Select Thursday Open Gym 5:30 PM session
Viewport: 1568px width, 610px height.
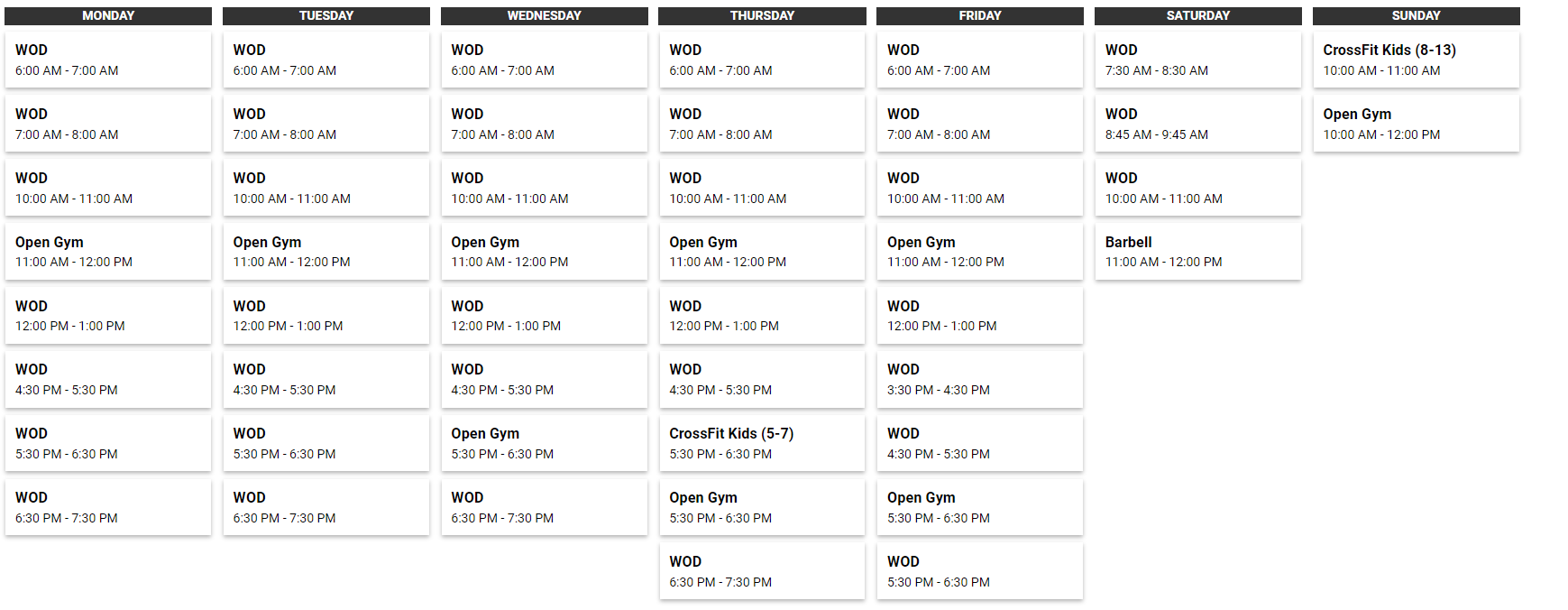pos(762,507)
